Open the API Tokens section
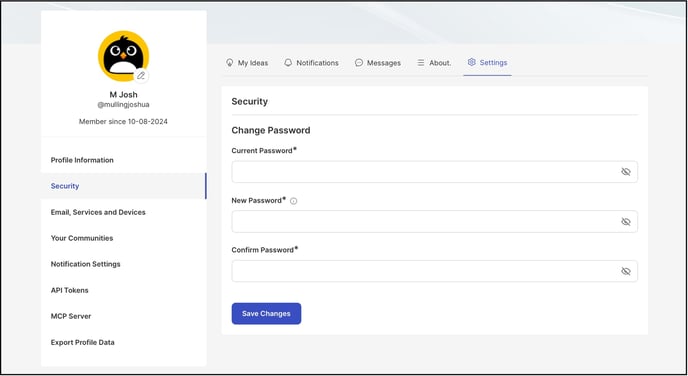Image resolution: width=688 pixels, height=376 pixels. point(123,290)
